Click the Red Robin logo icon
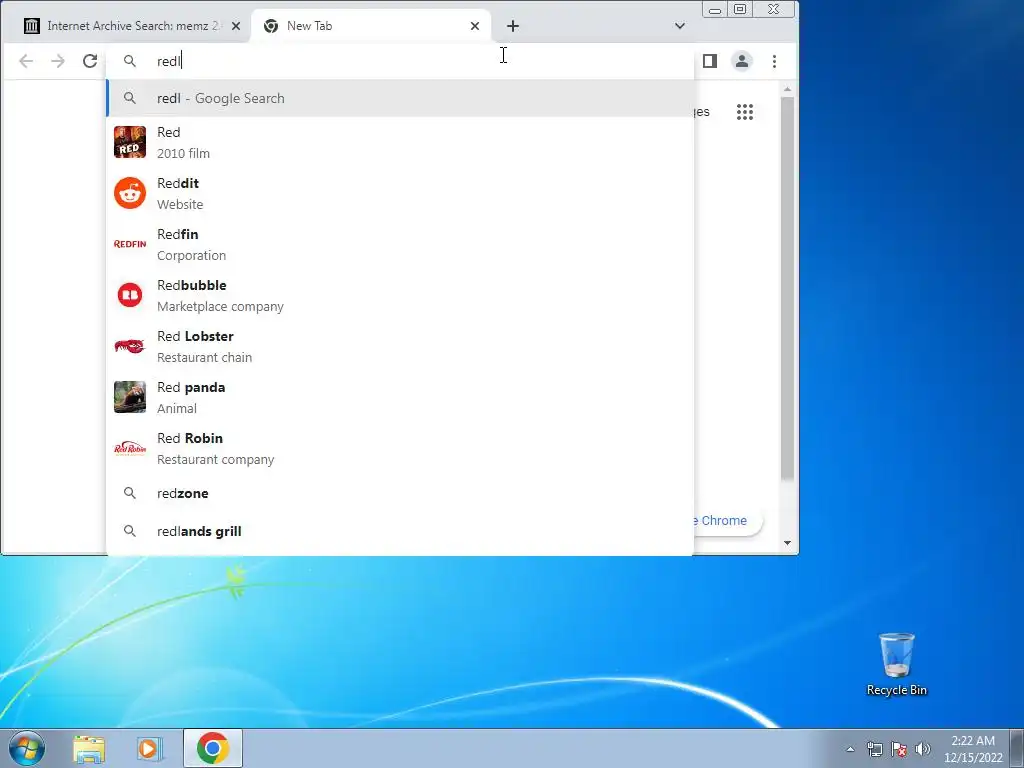Viewport: 1024px width, 768px height. [x=130, y=448]
